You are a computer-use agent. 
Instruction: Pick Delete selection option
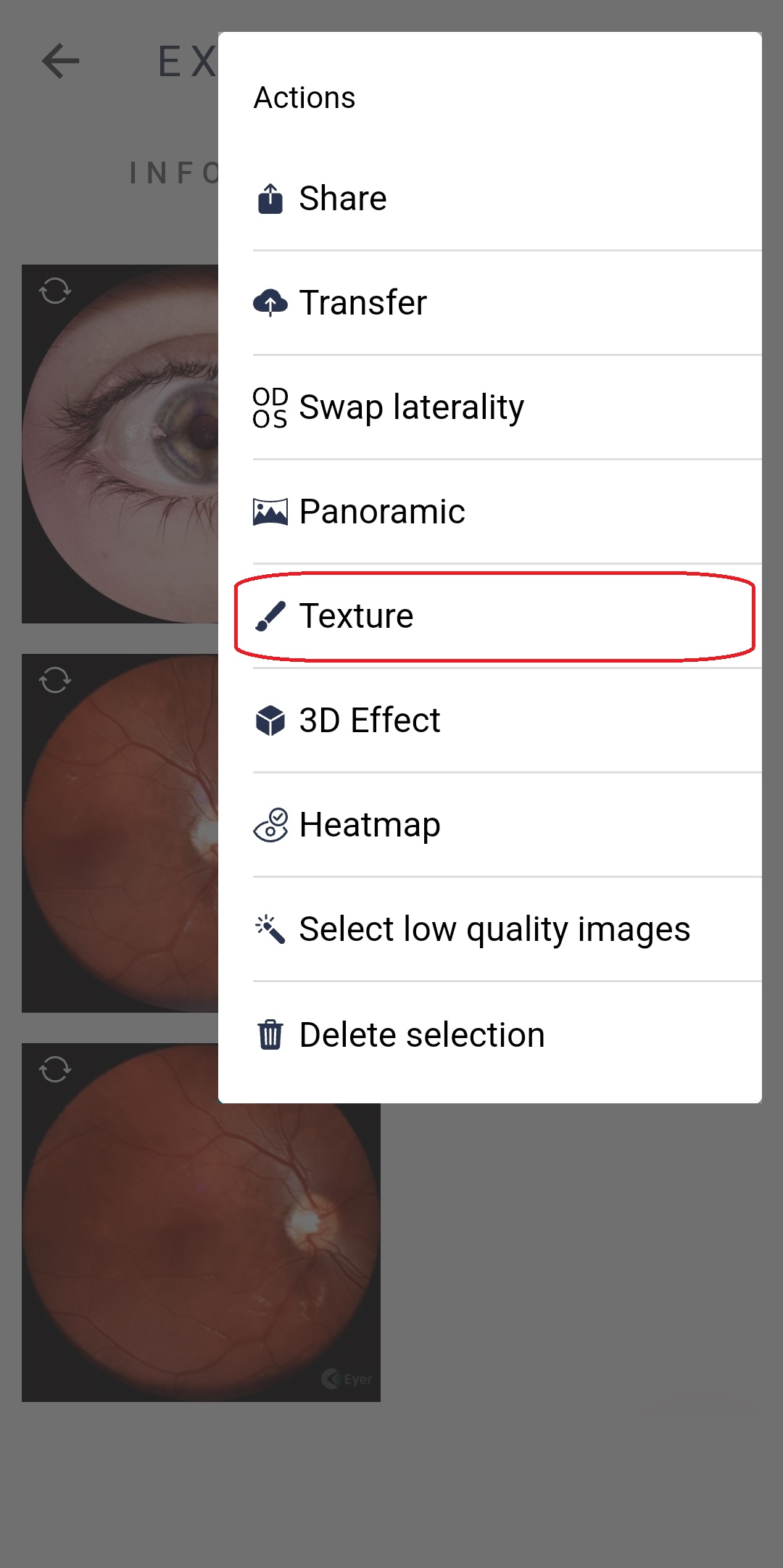[422, 1034]
